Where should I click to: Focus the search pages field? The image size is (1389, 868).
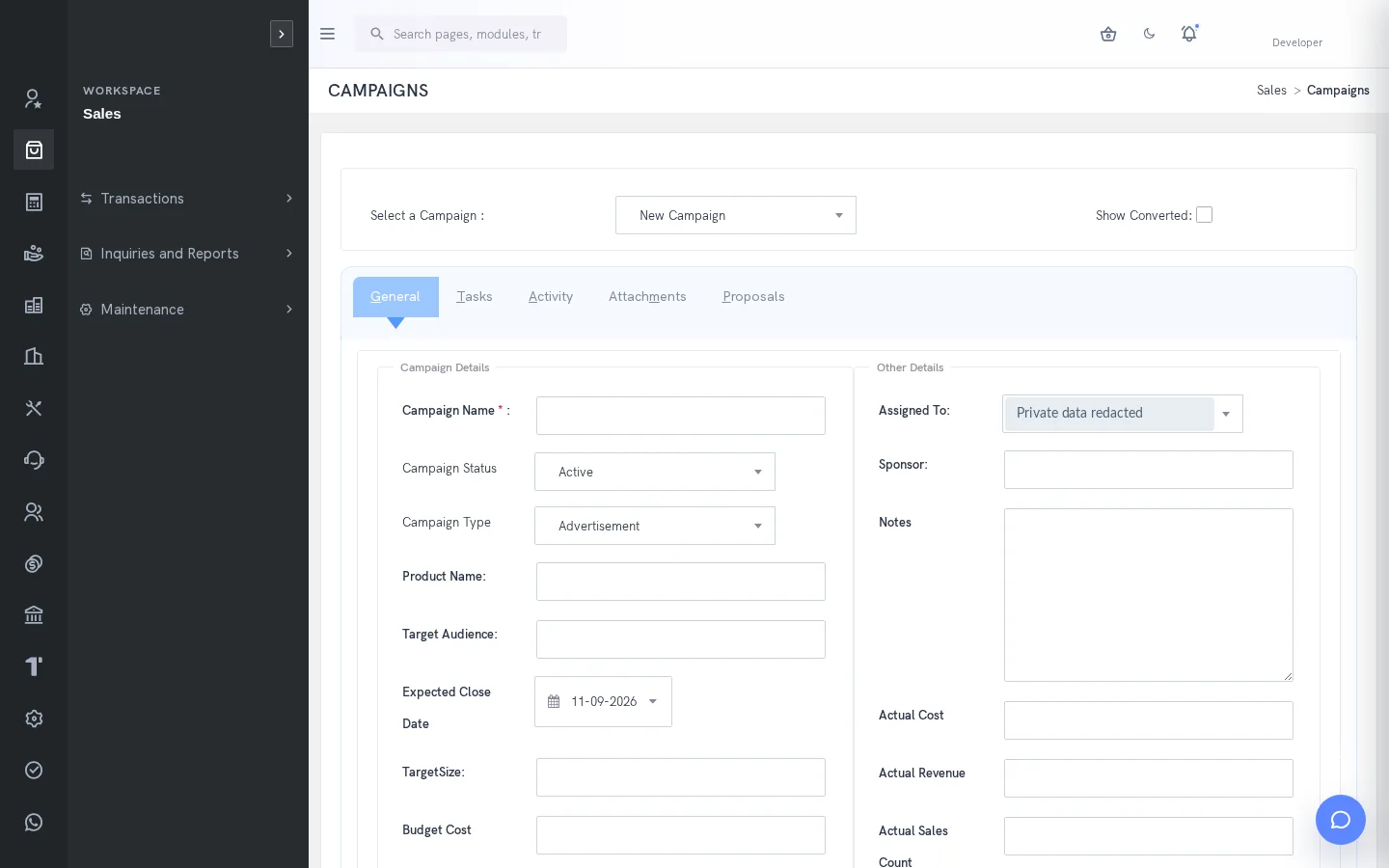[461, 34]
